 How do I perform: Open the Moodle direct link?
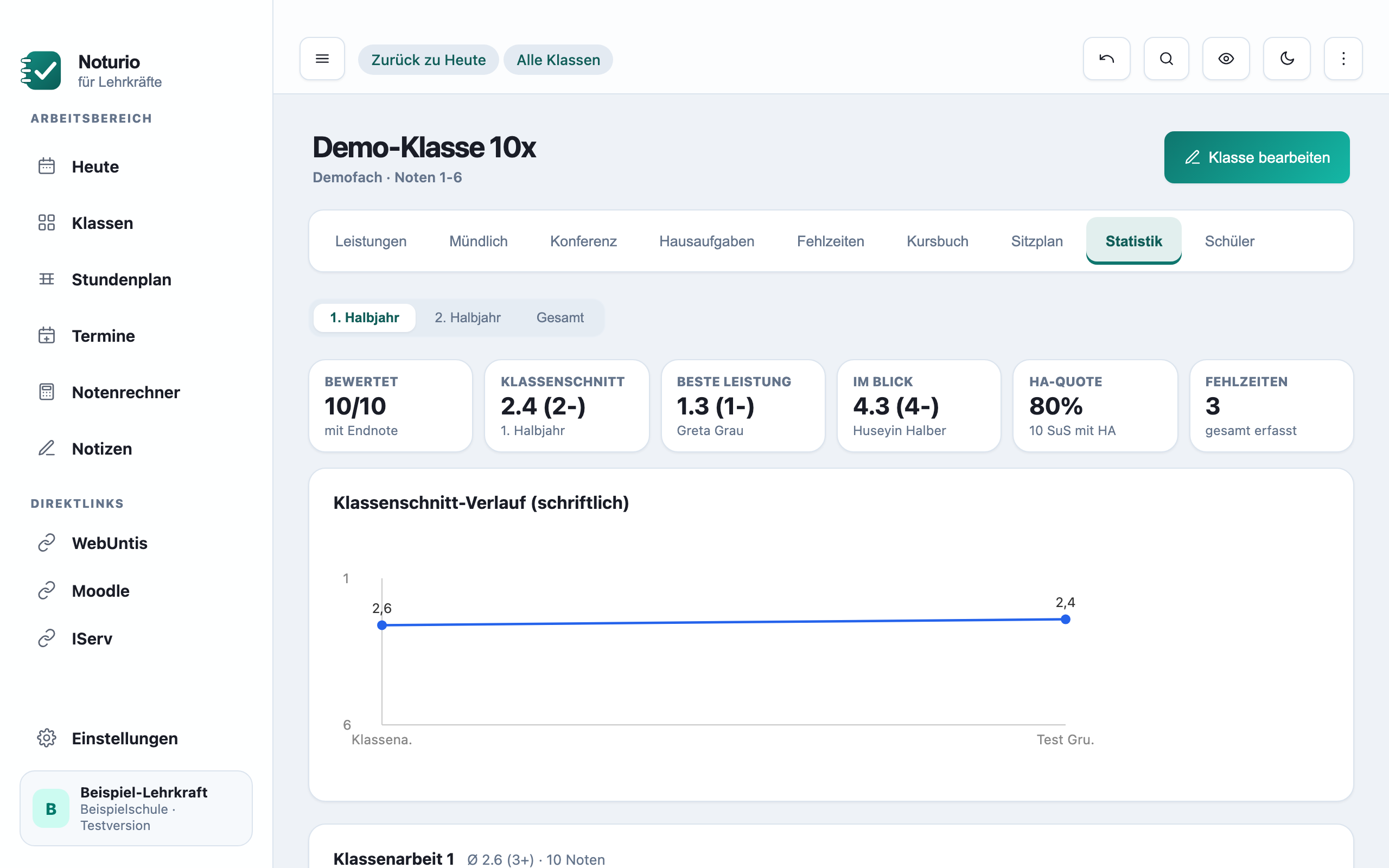coord(136,590)
